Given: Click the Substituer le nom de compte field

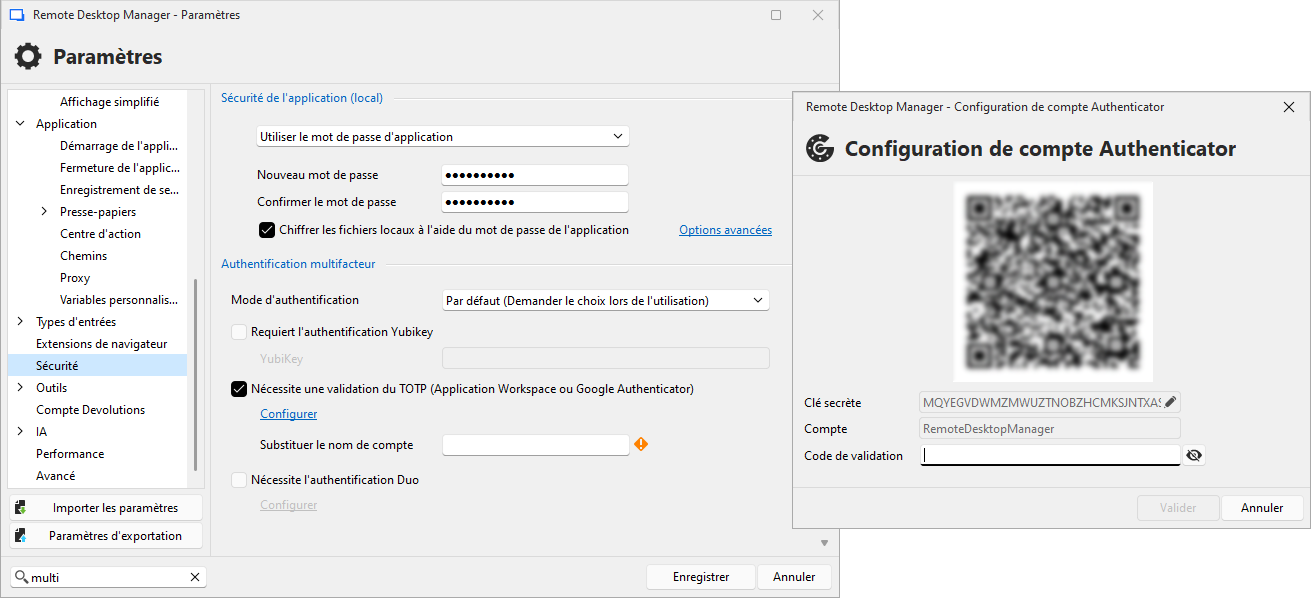Looking at the screenshot, I should pos(535,445).
